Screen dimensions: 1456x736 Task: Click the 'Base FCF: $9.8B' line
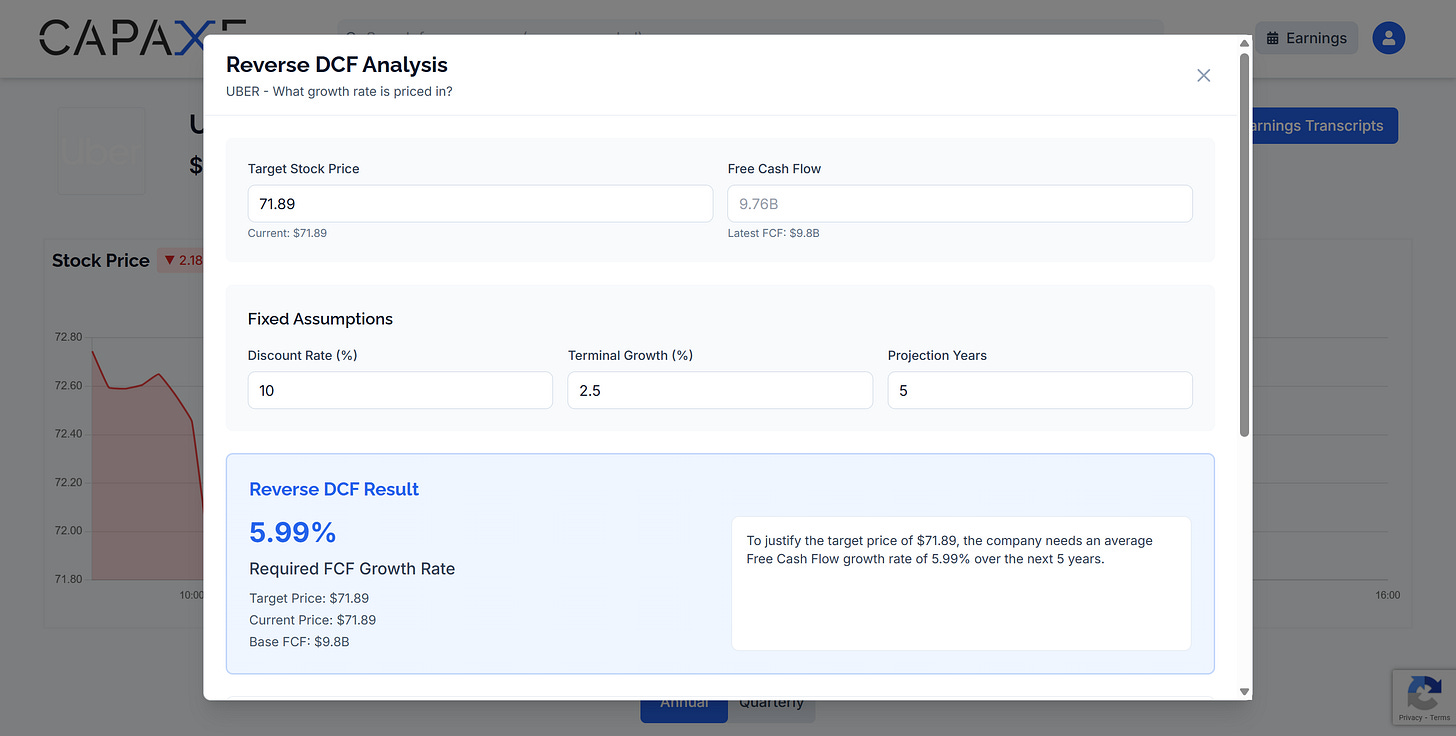tap(299, 642)
